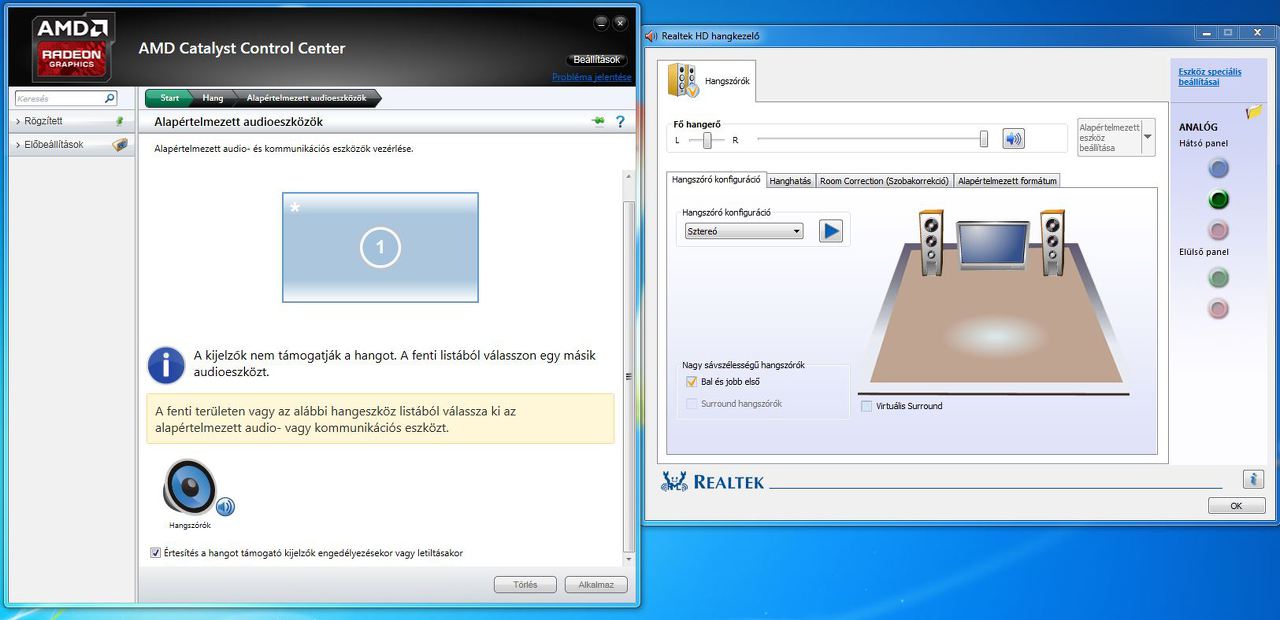The width and height of the screenshot is (1280, 620).
Task: Play the speaker configuration test sound
Action: (831, 231)
